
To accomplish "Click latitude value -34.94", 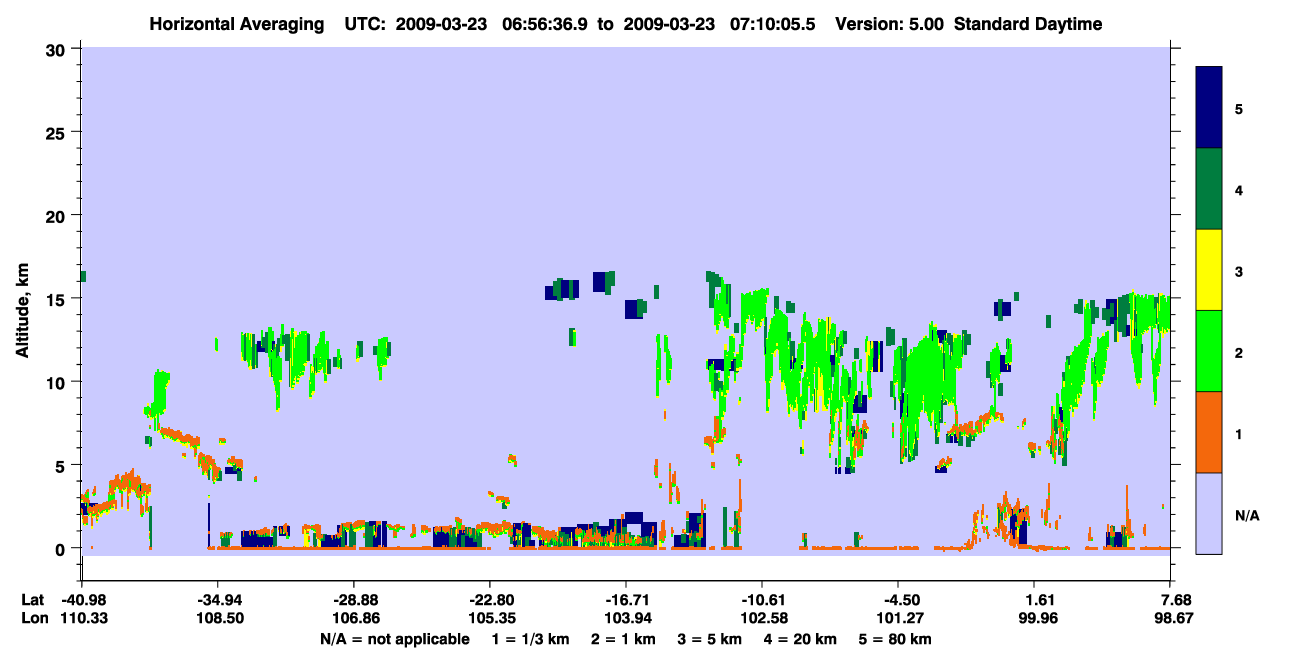I will (x=218, y=600).
